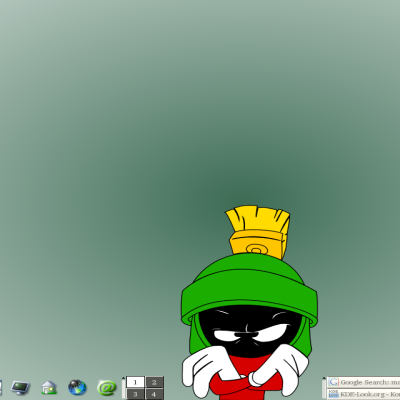Open the Home folder house icon
The image size is (400, 400).
point(49,387)
